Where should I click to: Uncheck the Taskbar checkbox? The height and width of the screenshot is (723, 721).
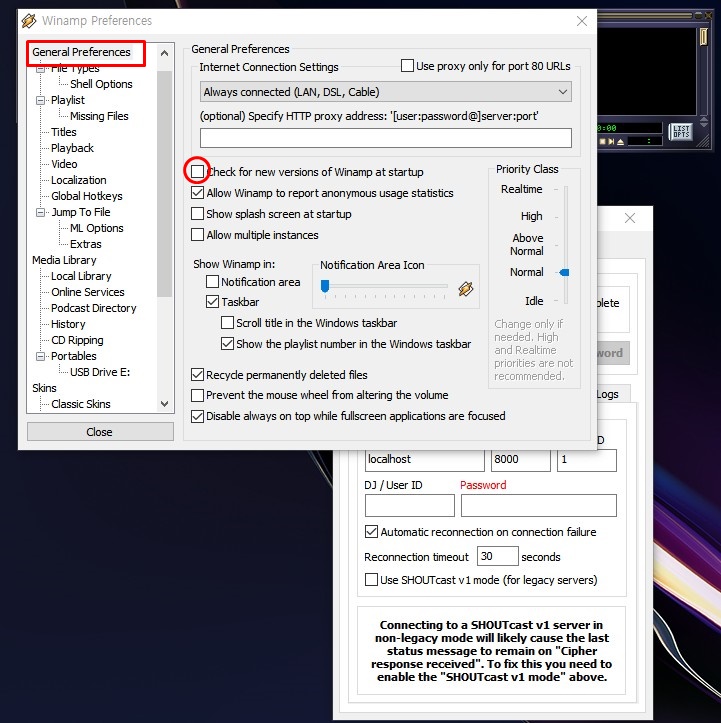point(212,302)
